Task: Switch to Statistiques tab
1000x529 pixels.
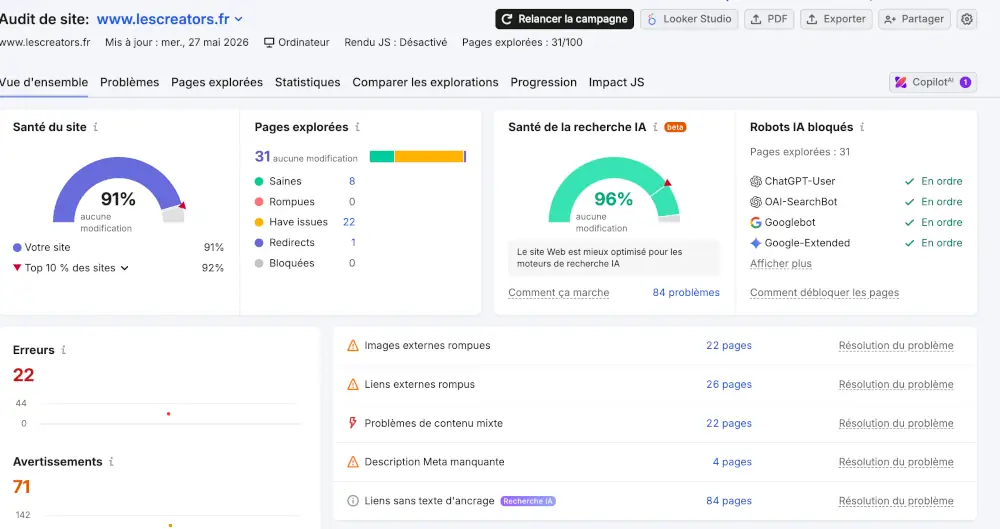Action: 307,82
